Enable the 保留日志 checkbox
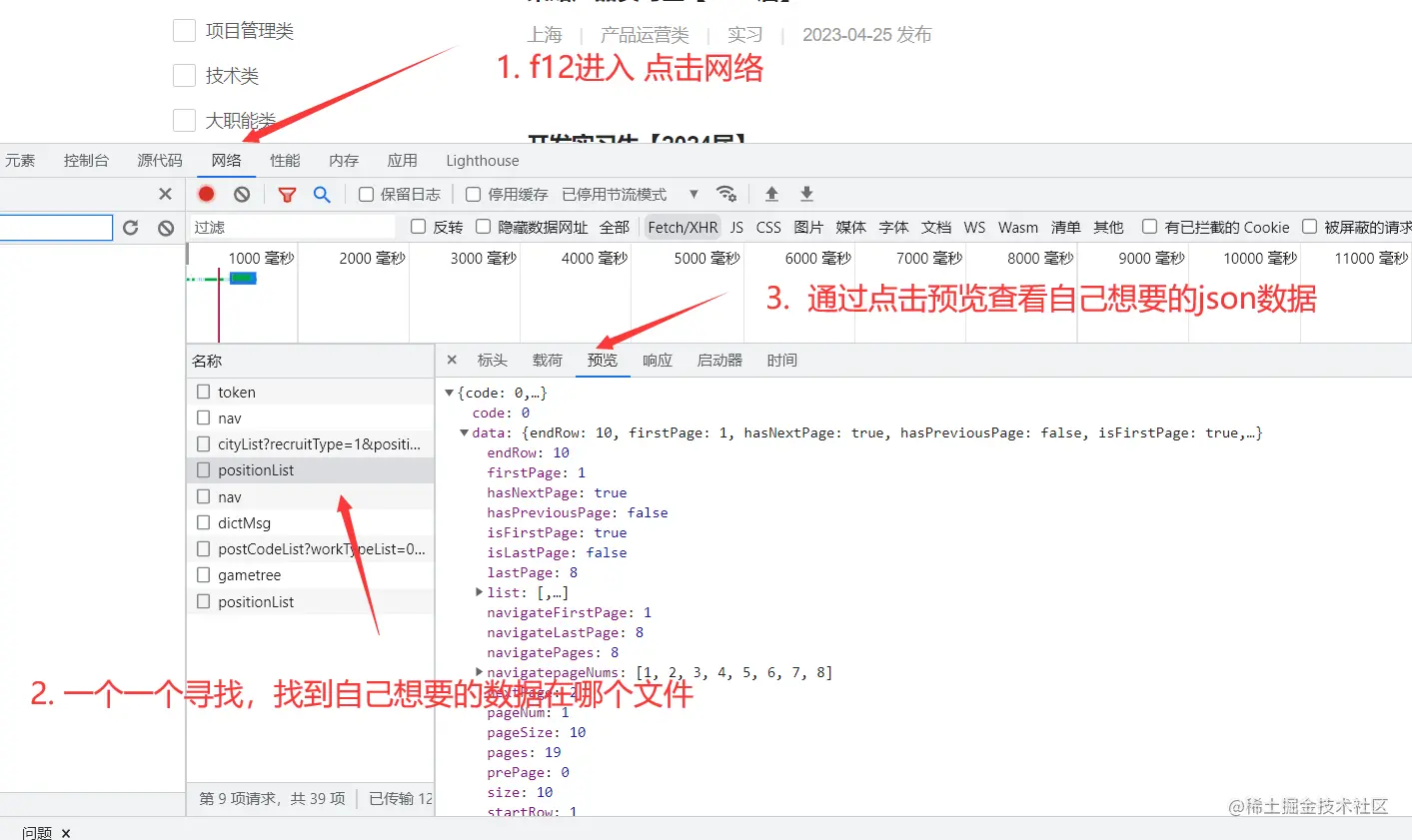This screenshot has width=1412, height=840. [366, 194]
